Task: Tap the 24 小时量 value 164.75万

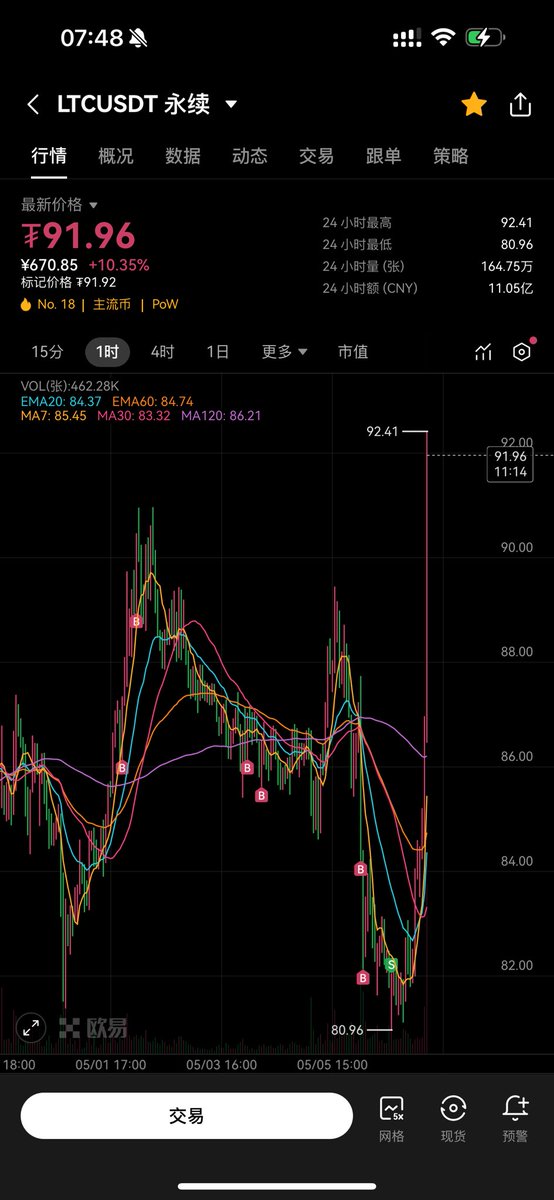Action: coord(507,267)
